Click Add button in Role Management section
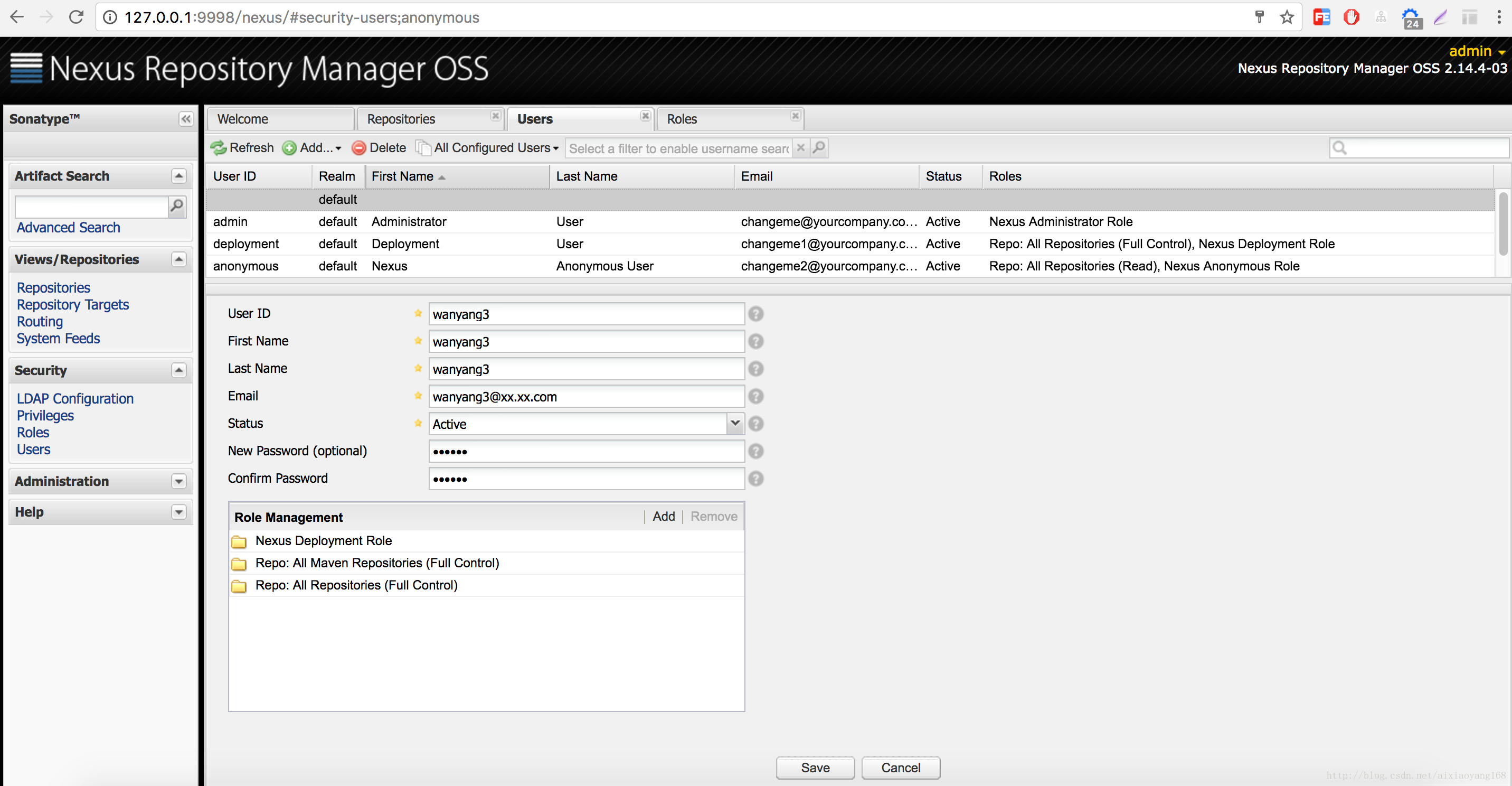1512x786 pixels. pos(663,516)
